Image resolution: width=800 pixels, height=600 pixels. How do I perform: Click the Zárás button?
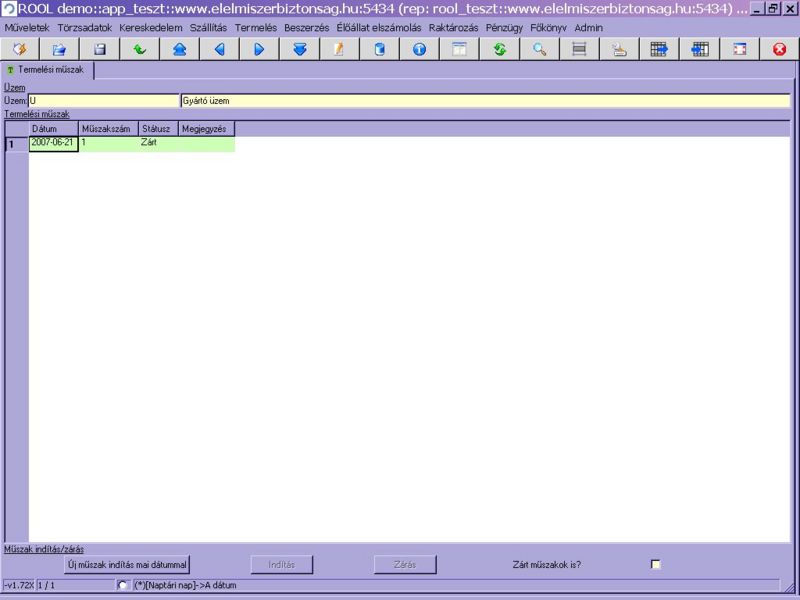(405, 565)
